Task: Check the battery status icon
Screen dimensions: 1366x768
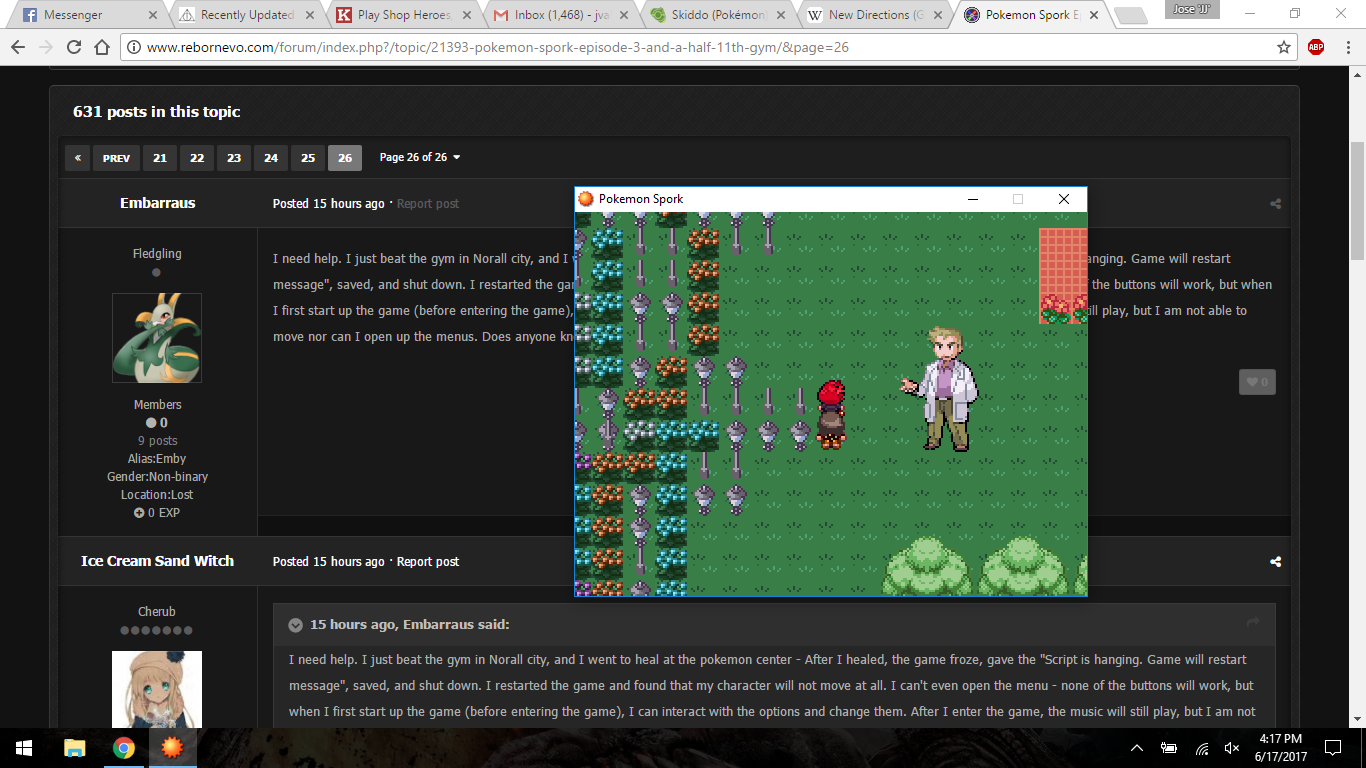Action: click(x=1169, y=748)
